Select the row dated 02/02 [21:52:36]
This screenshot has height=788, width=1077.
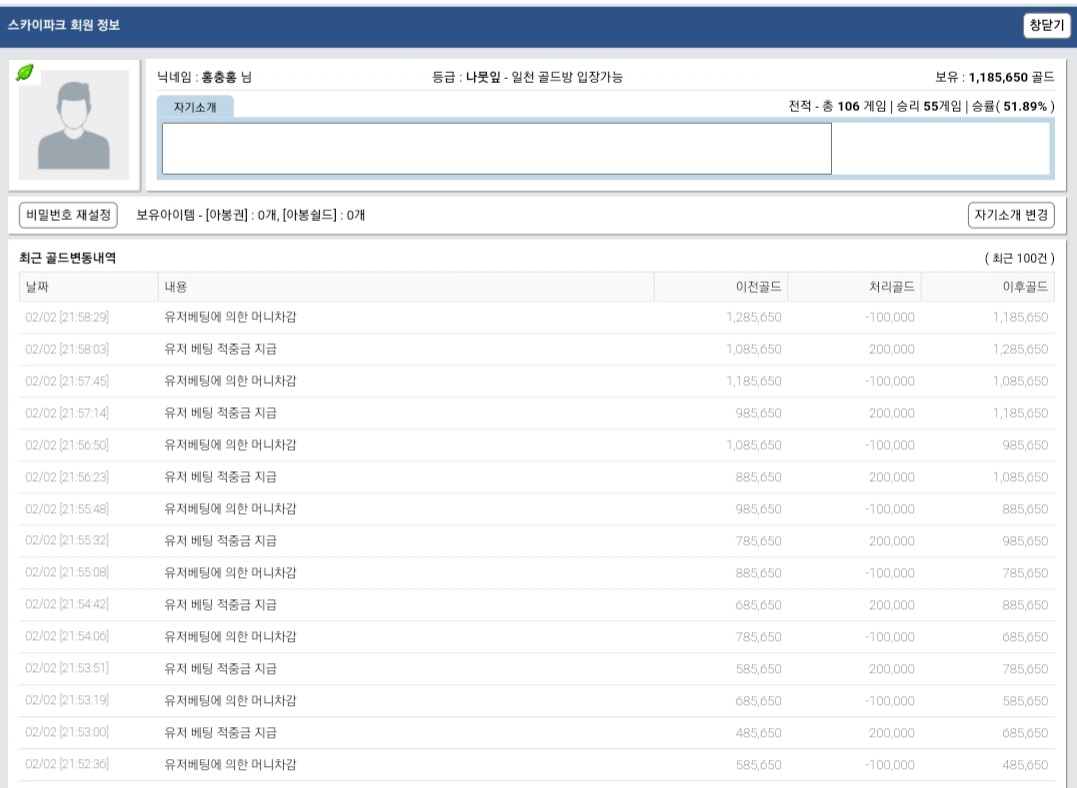pyautogui.click(x=536, y=765)
